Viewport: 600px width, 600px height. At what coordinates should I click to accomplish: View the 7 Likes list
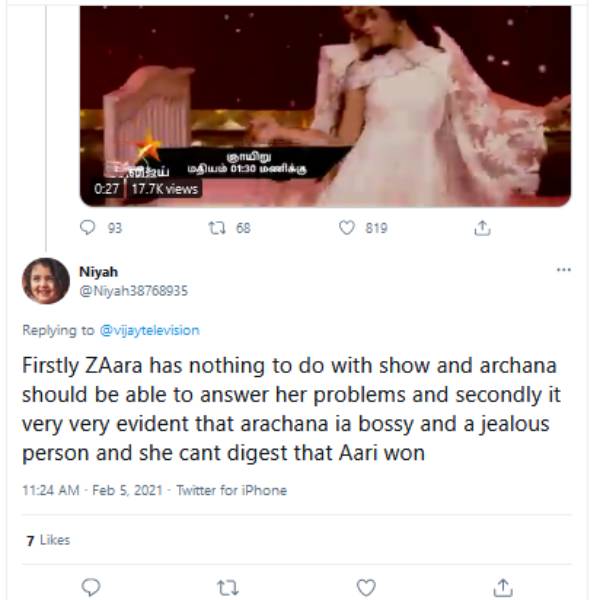pyautogui.click(x=48, y=540)
